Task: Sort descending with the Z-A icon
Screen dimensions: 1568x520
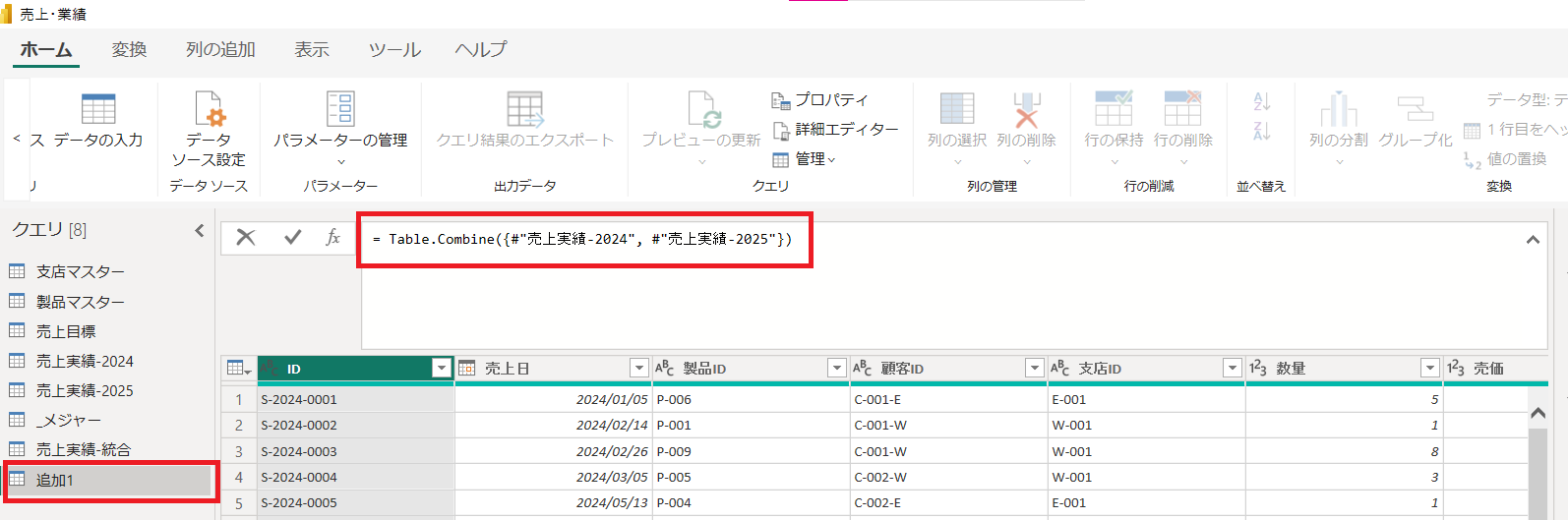Action: click(x=1262, y=131)
